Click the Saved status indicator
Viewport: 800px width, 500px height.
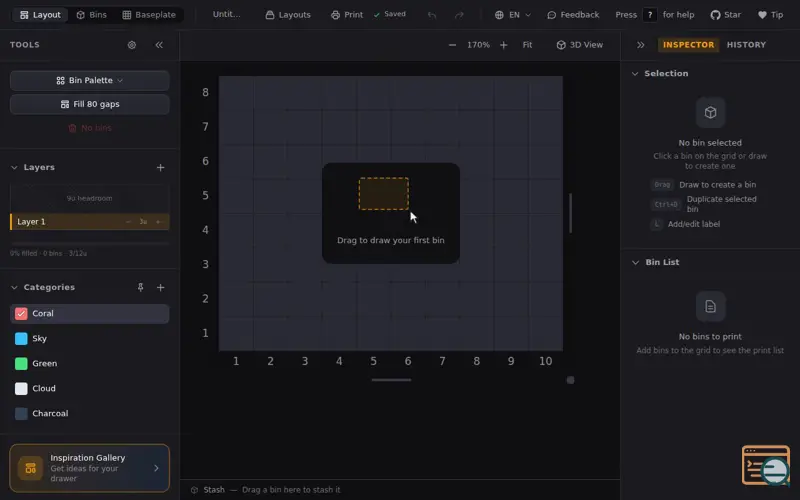[x=390, y=14]
